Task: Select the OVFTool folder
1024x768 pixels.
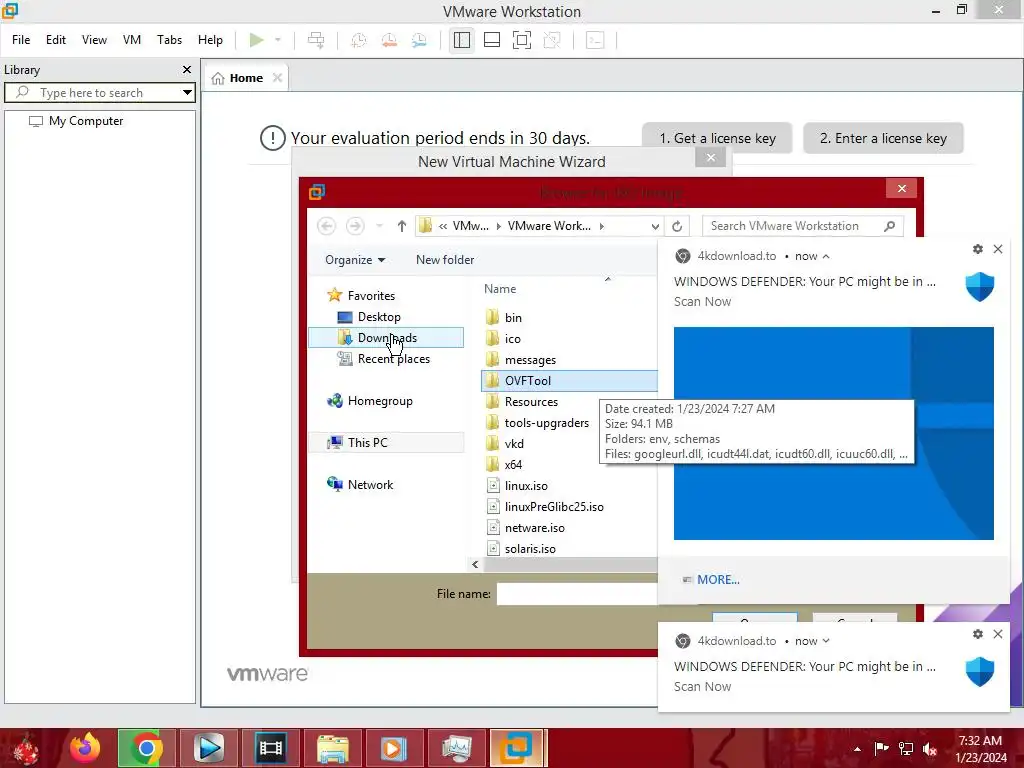Action: coord(569,381)
